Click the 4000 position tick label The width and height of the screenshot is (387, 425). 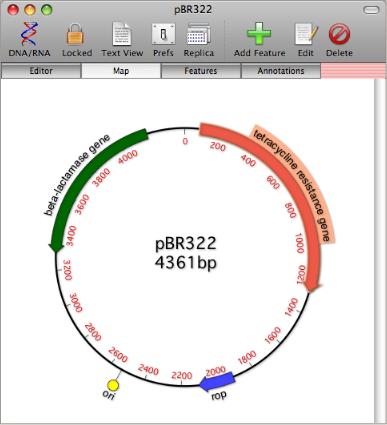point(128,157)
